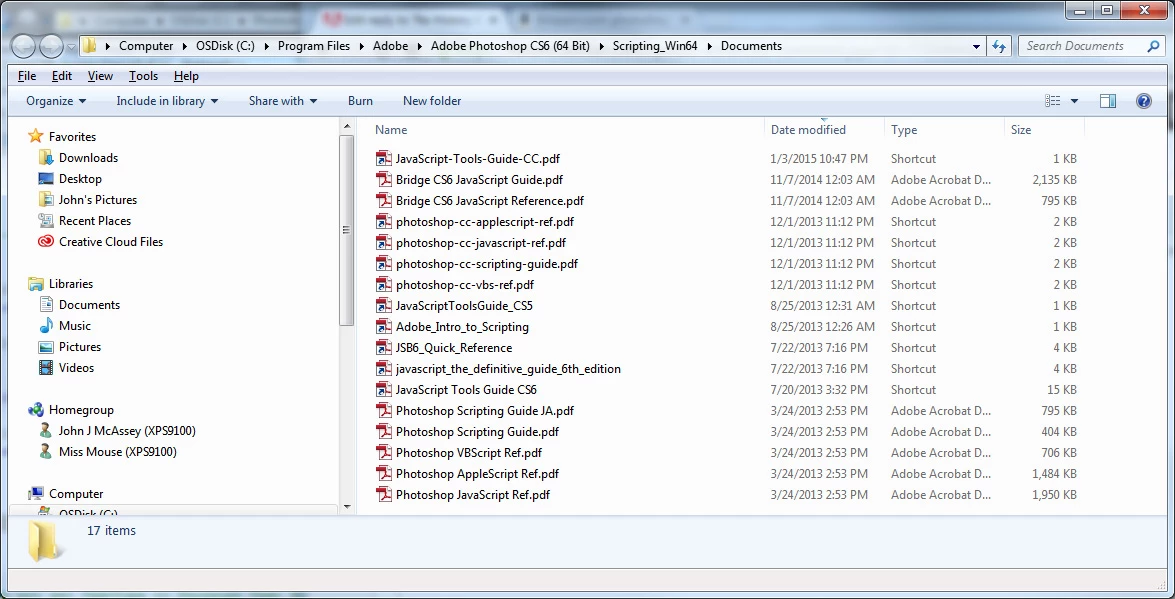Screen dimensions: 1175x599
Task: Click the Homegroup icon
Action: click(x=35, y=409)
